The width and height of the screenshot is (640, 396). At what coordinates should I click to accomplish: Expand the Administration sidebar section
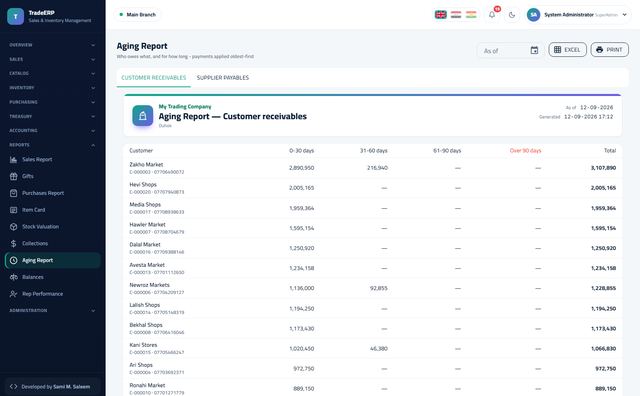(x=52, y=311)
